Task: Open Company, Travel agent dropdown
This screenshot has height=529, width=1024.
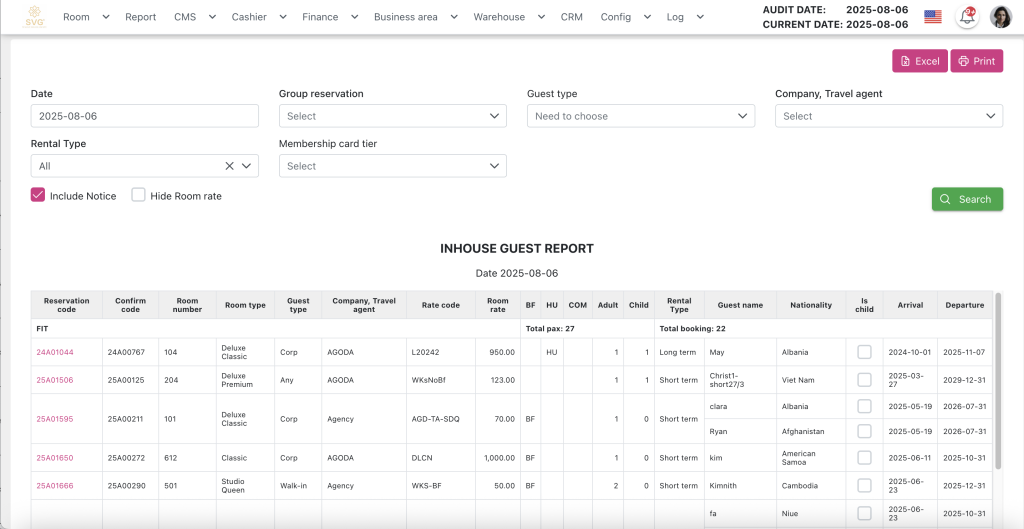Action: tap(888, 116)
